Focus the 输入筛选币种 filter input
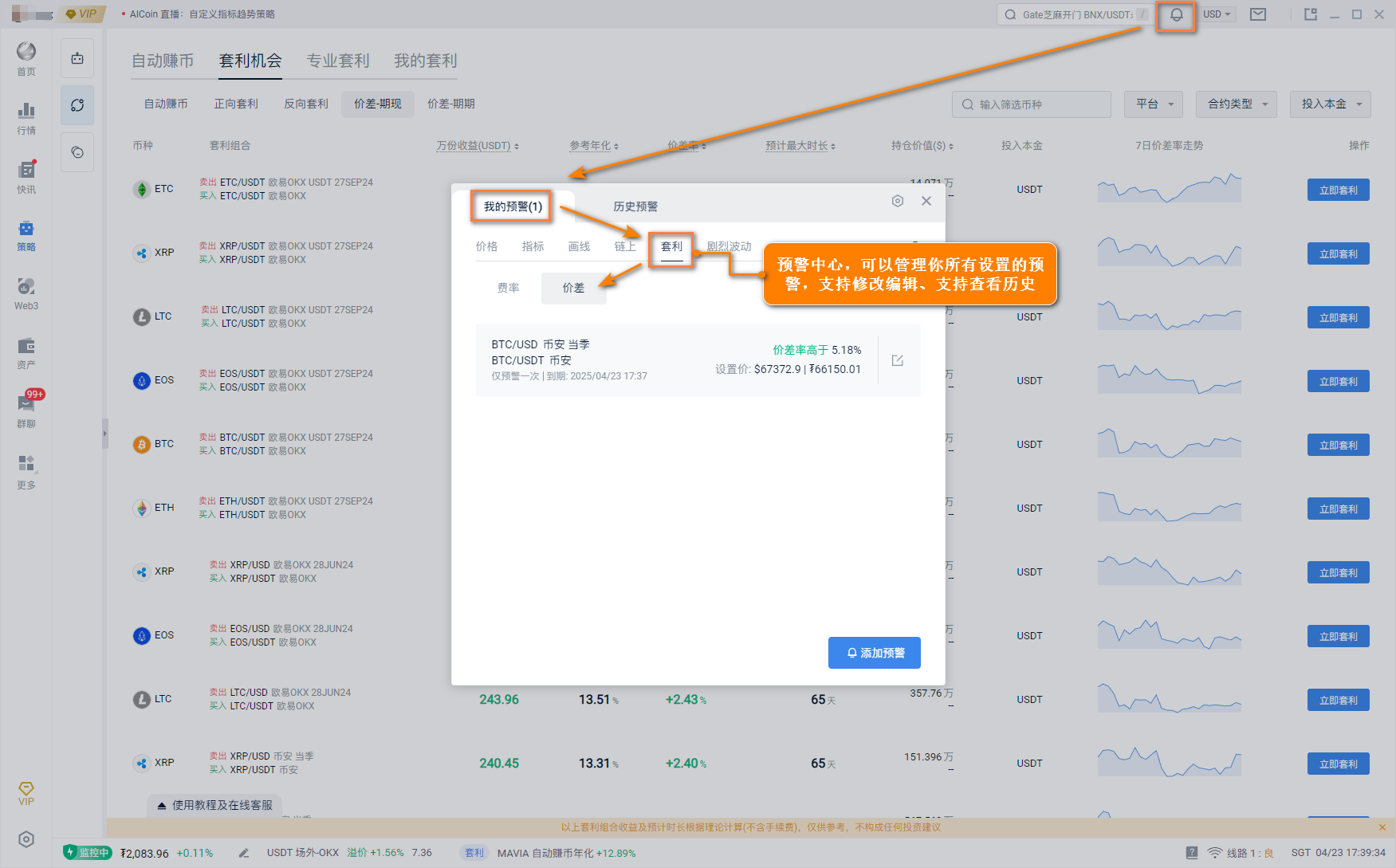The height and width of the screenshot is (868, 1396). pos(1032,104)
